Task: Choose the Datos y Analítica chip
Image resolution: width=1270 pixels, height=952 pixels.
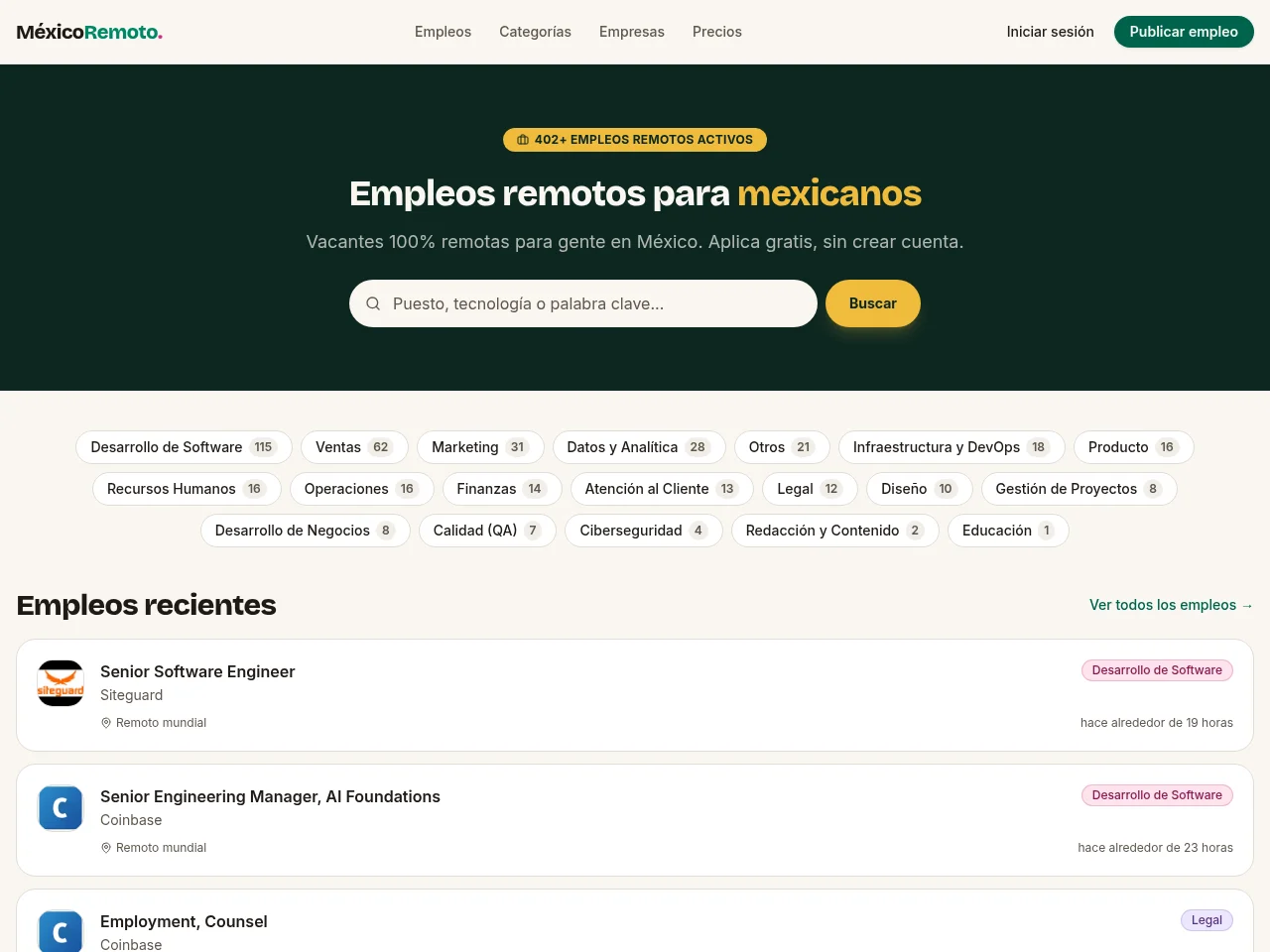Action: (639, 447)
